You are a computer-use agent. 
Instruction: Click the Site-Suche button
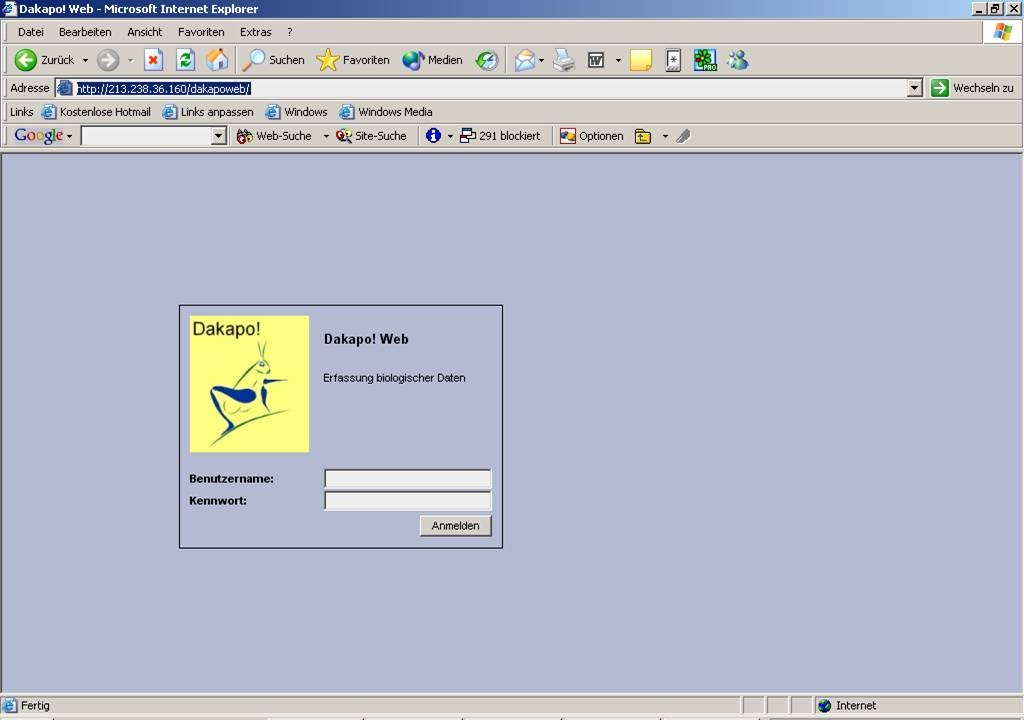(x=371, y=136)
